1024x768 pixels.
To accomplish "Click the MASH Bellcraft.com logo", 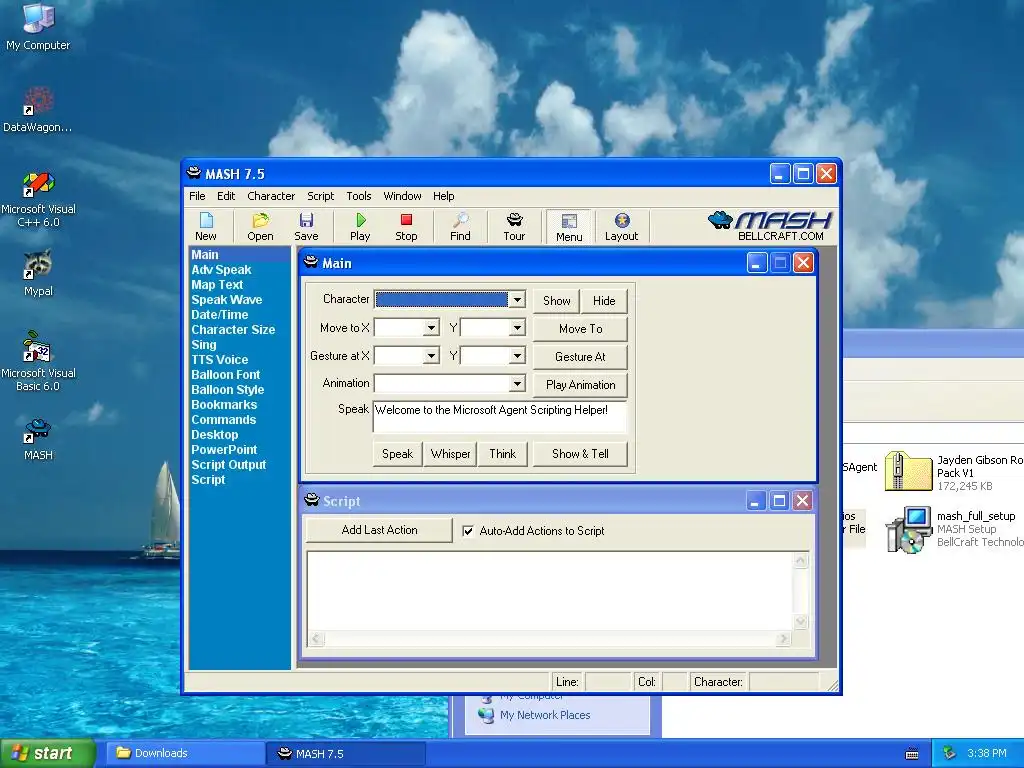I will [x=770, y=227].
